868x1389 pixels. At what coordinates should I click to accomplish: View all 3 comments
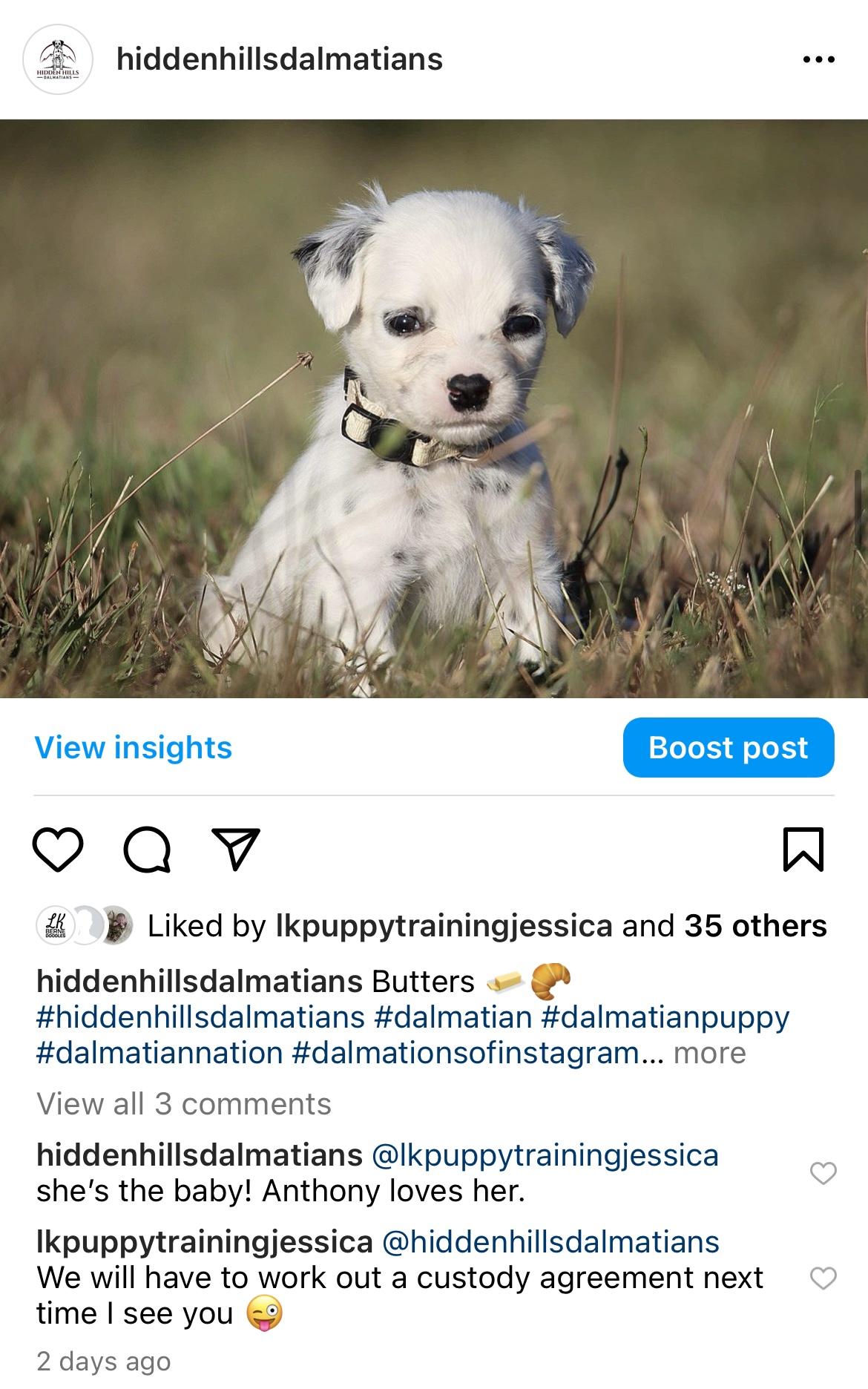pos(184,1104)
